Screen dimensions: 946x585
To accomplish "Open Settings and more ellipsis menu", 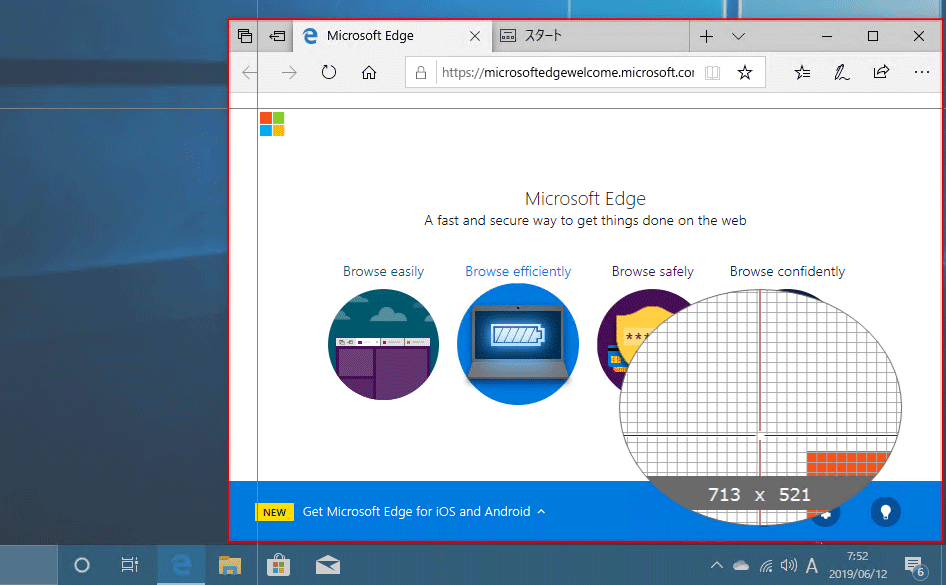I will (921, 73).
